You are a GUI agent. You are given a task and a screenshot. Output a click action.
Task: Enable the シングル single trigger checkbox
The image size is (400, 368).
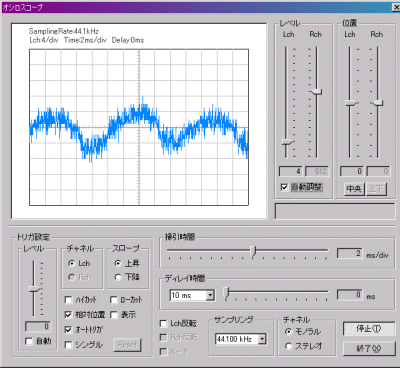pyautogui.click(x=68, y=345)
